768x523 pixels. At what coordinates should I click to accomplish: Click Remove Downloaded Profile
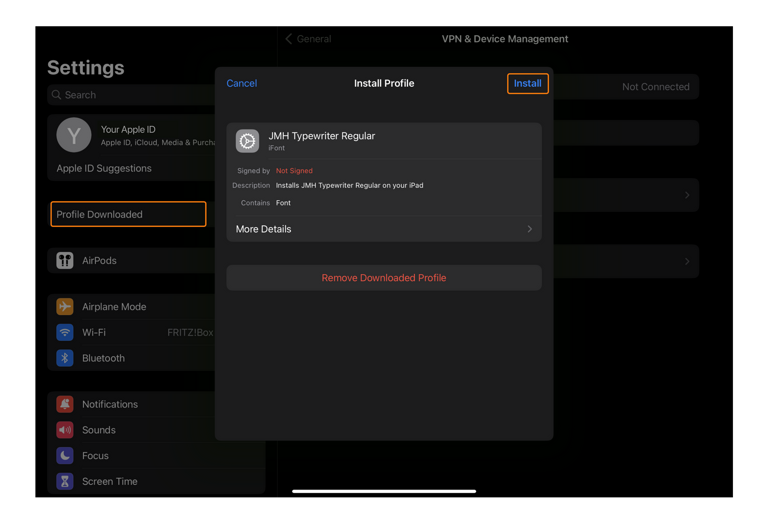[x=384, y=278]
